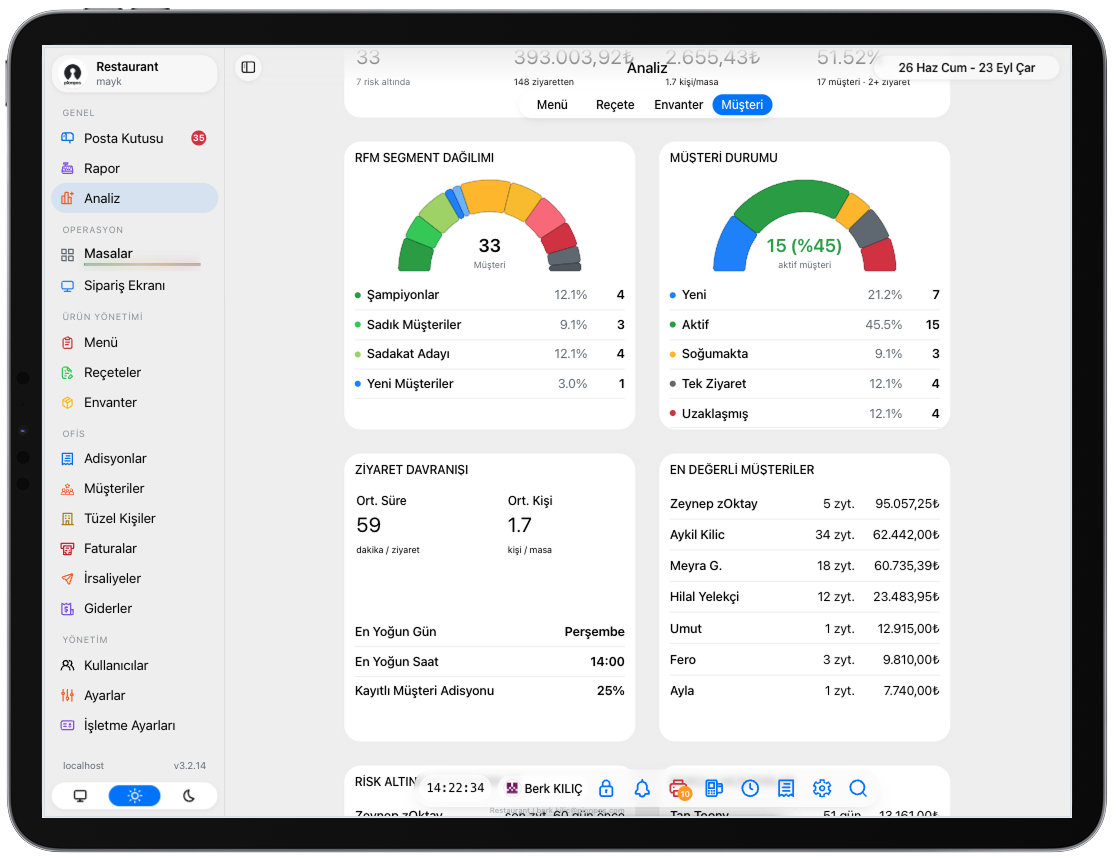
Task: Open the clock history icon in toolbar
Action: point(750,788)
